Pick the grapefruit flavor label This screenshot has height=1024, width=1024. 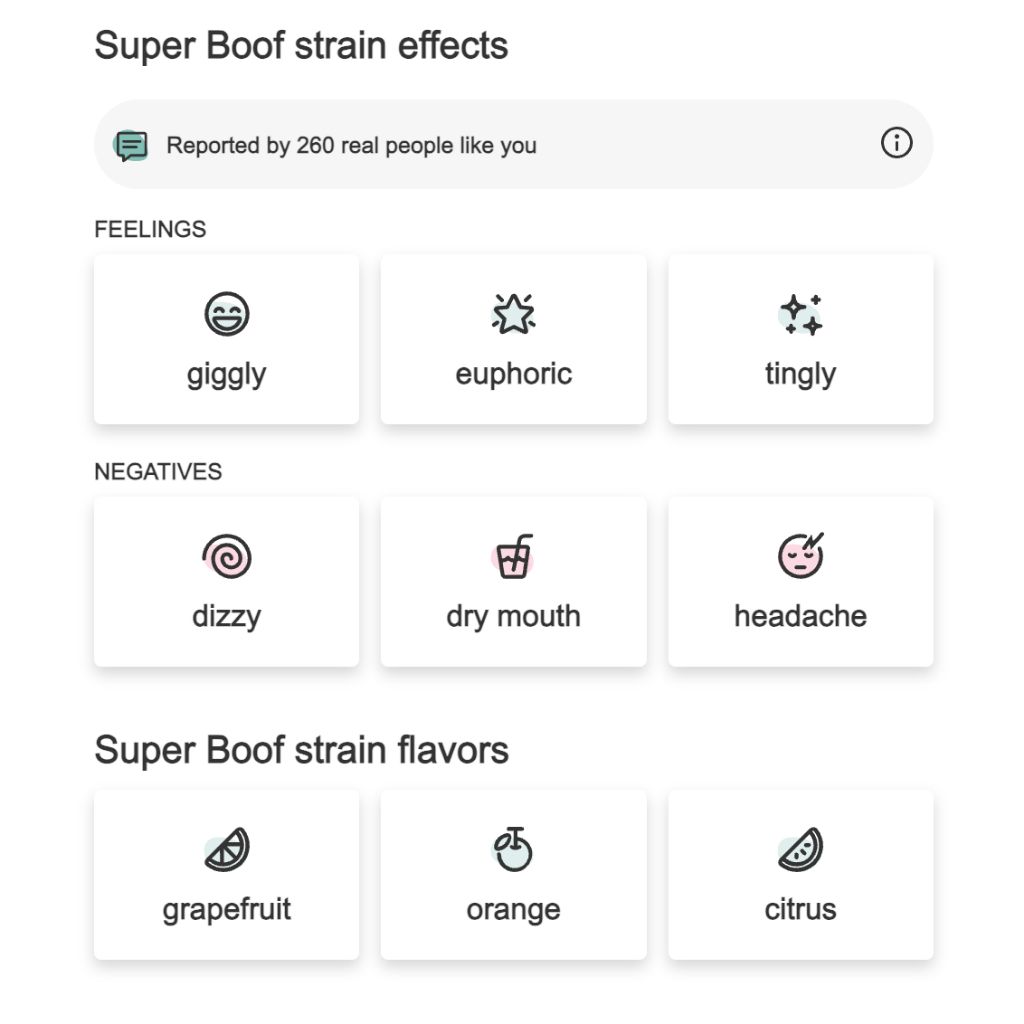pos(227,910)
